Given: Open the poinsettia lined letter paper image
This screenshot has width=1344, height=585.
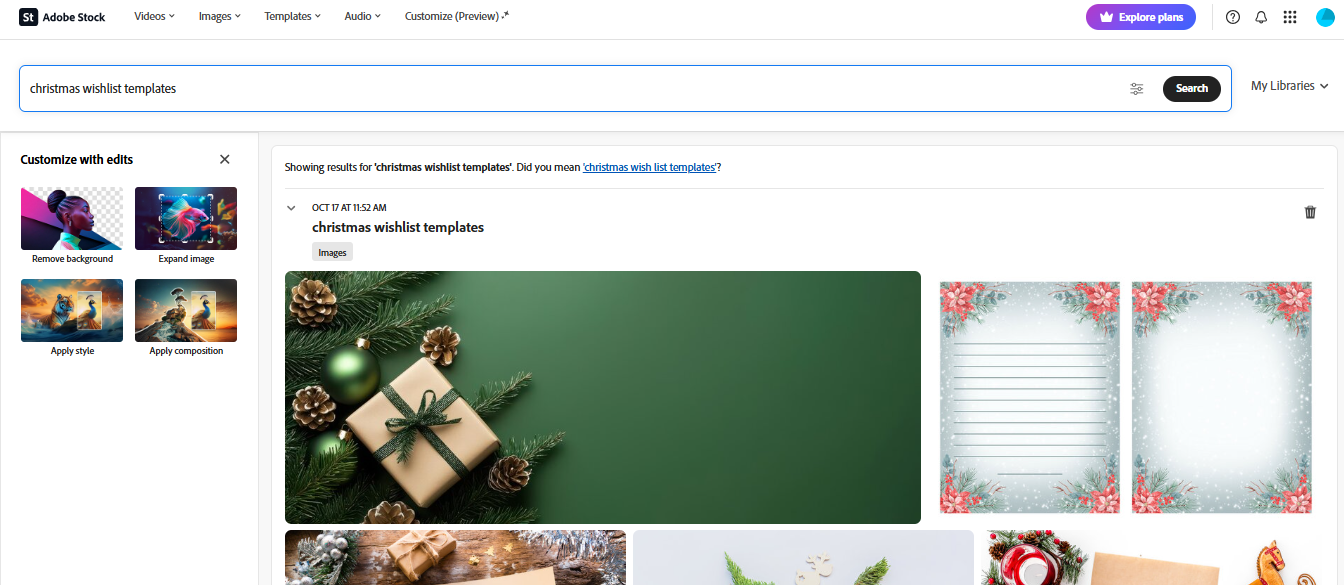Looking at the screenshot, I should (x=1125, y=397).
